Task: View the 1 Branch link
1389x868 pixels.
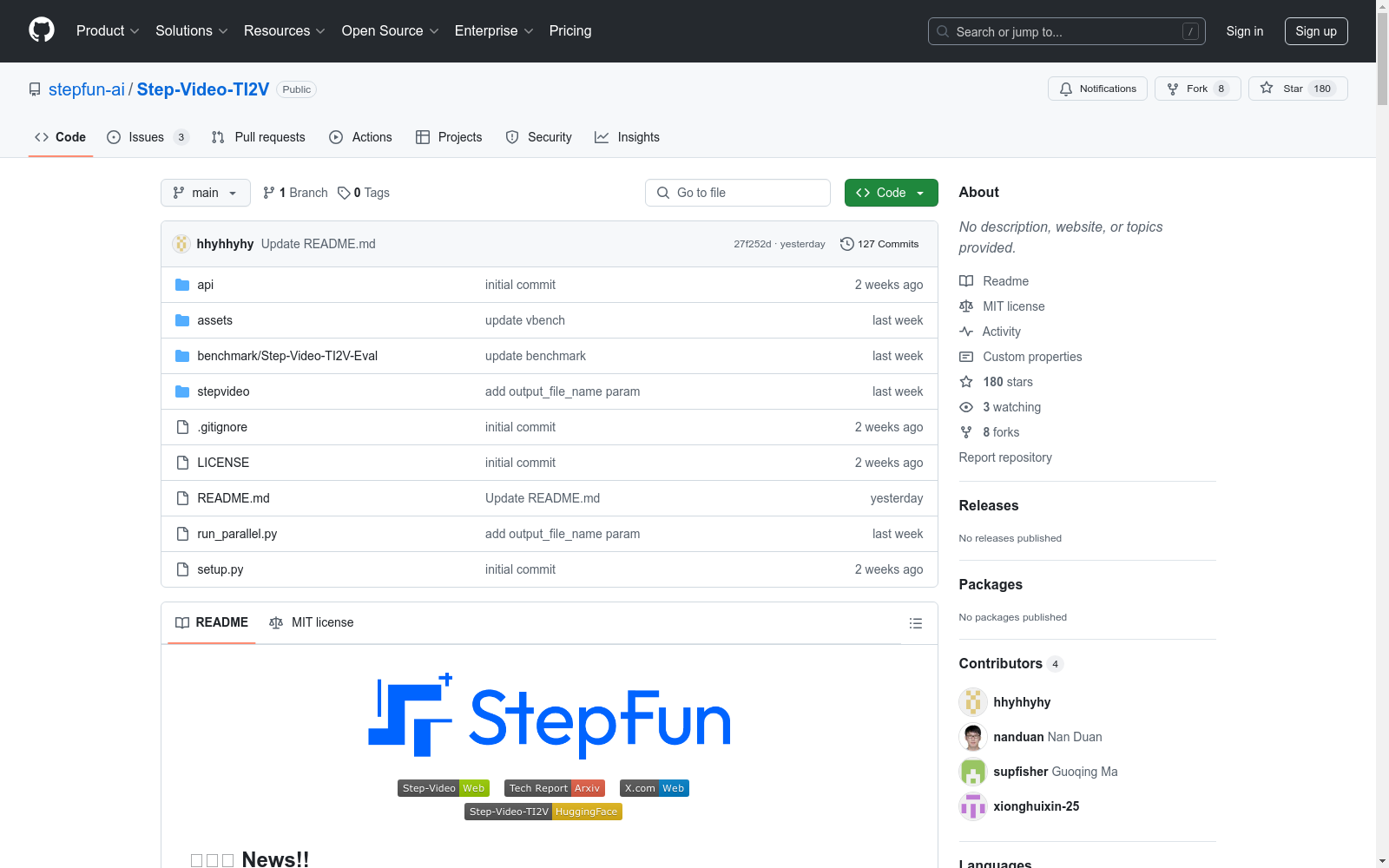Action: click(x=295, y=193)
